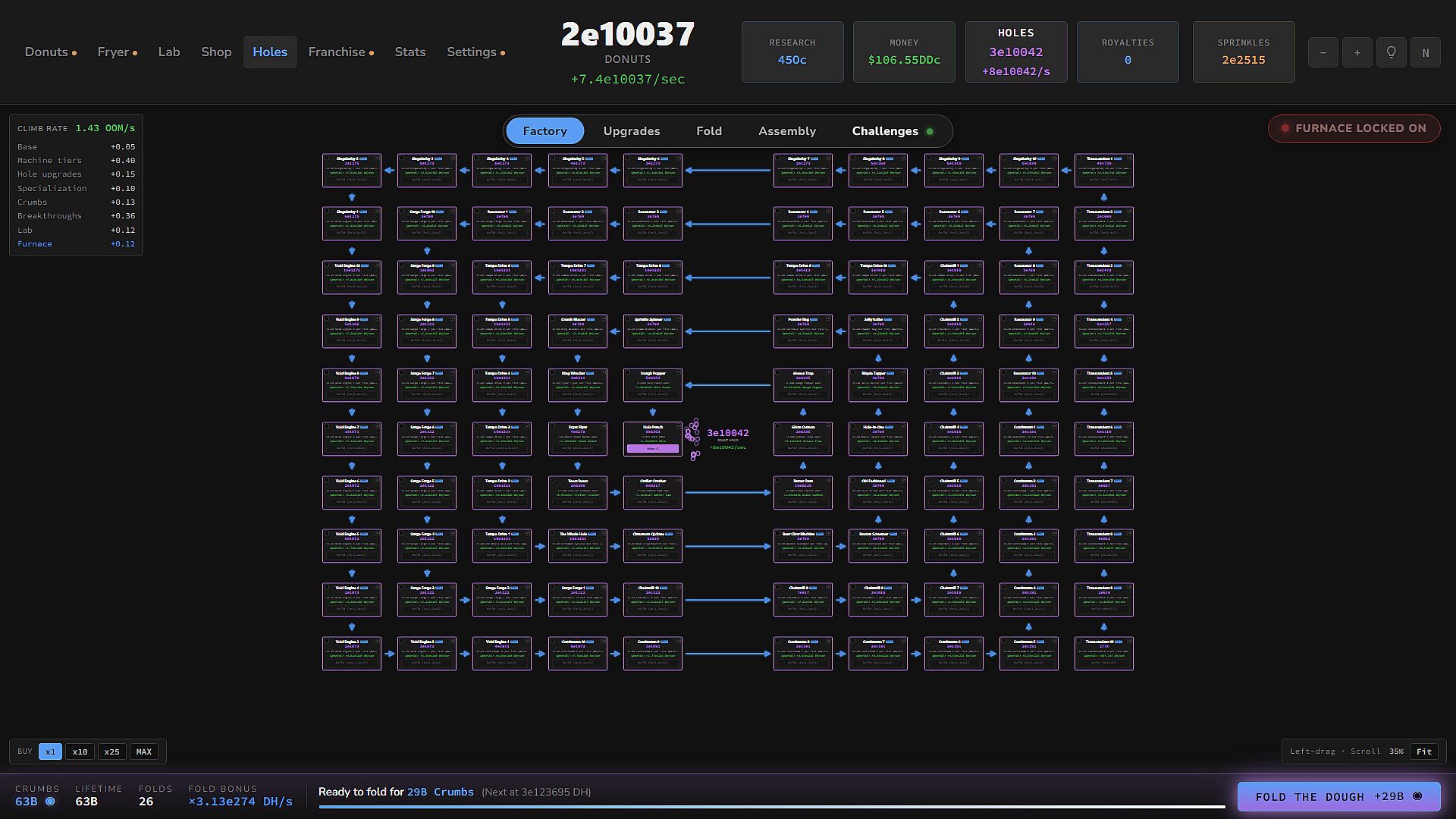Screen dimensions: 1456x819
Task: Click the expand icon on the Transcendent 1 card
Action: (x=1129, y=158)
